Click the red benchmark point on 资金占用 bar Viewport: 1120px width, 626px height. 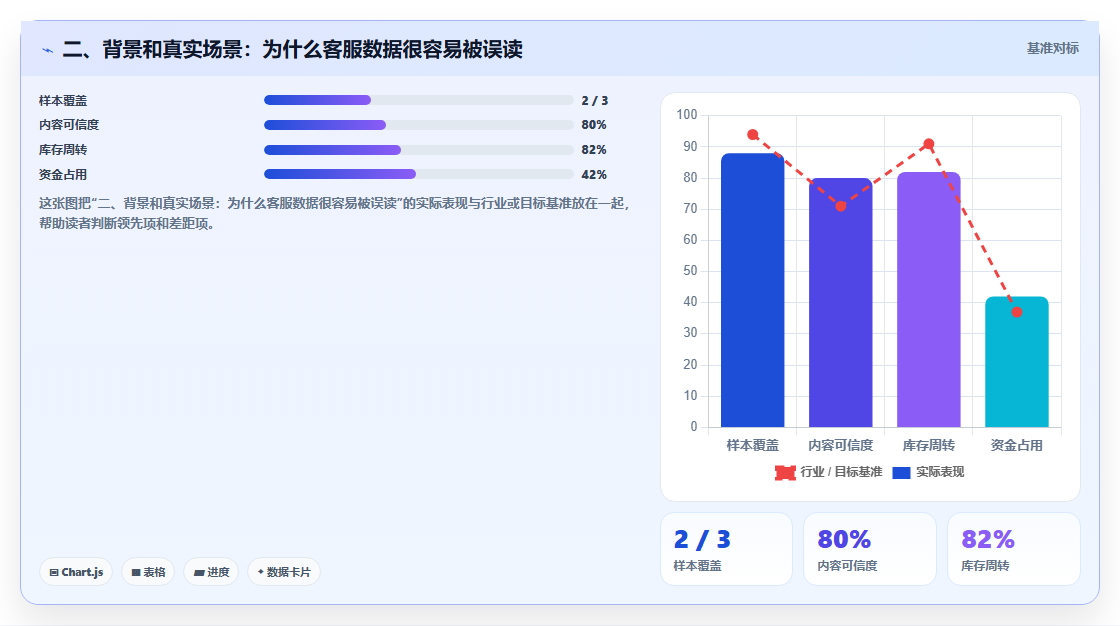click(1017, 312)
